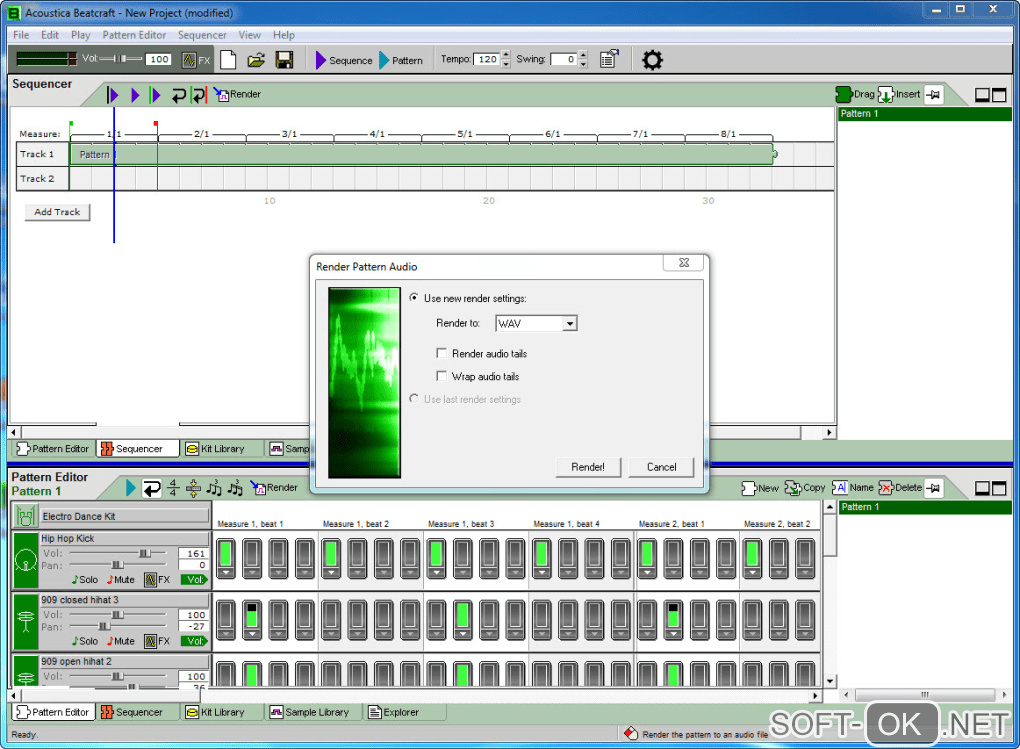
Task: Open the 4/4 time signature setting
Action: tap(173, 487)
